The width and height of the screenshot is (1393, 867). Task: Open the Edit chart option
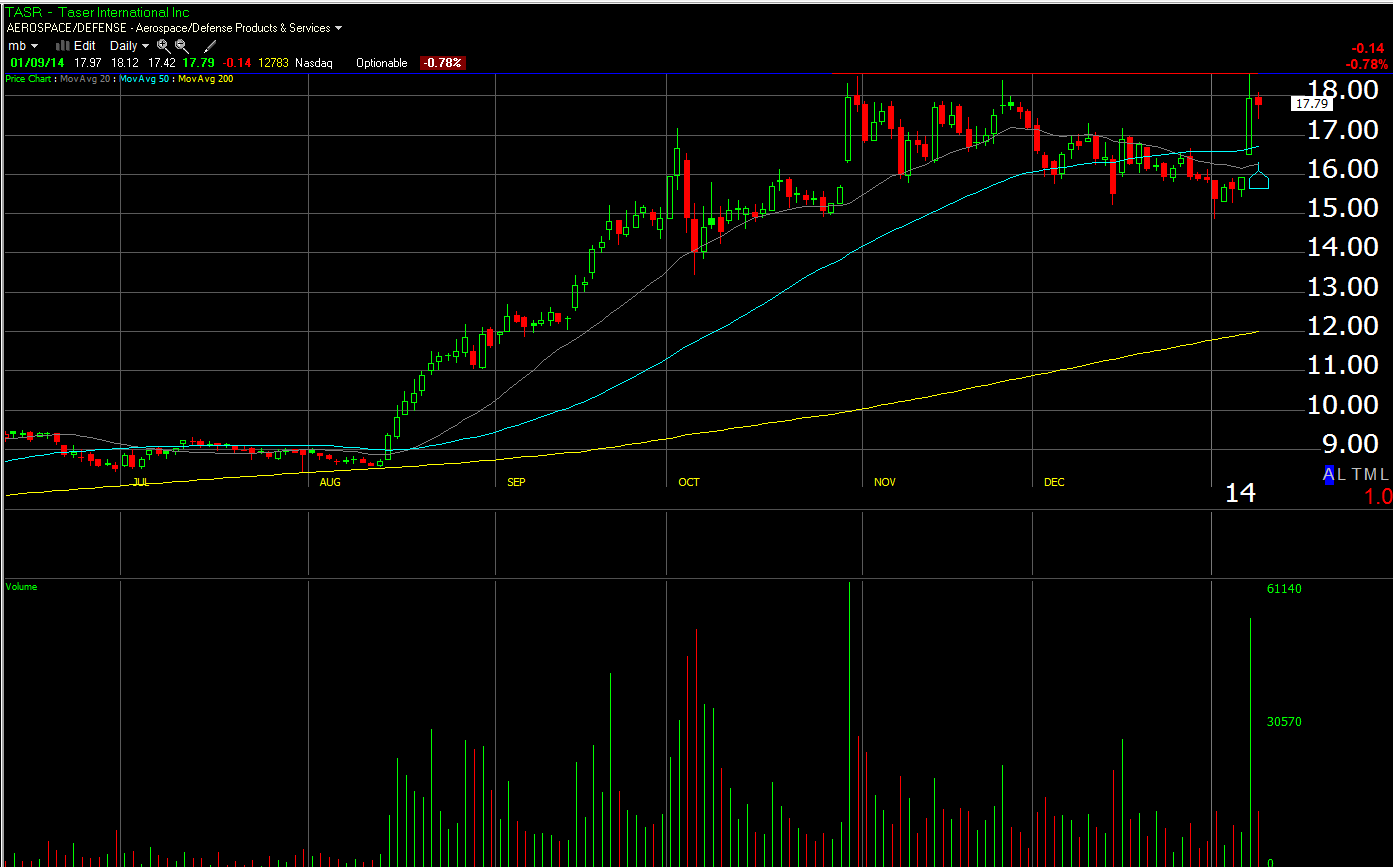pyautogui.click(x=84, y=46)
